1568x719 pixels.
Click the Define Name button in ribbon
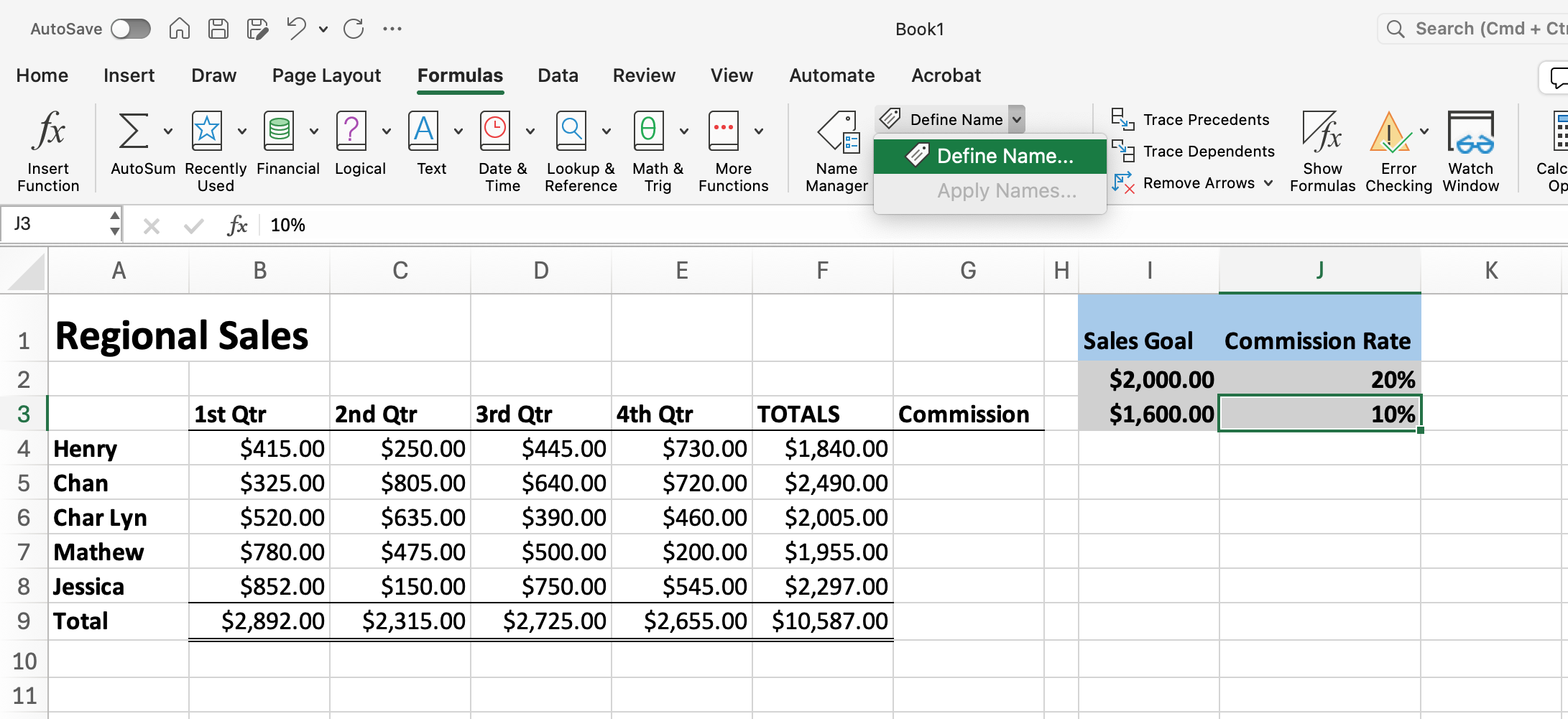[942, 119]
